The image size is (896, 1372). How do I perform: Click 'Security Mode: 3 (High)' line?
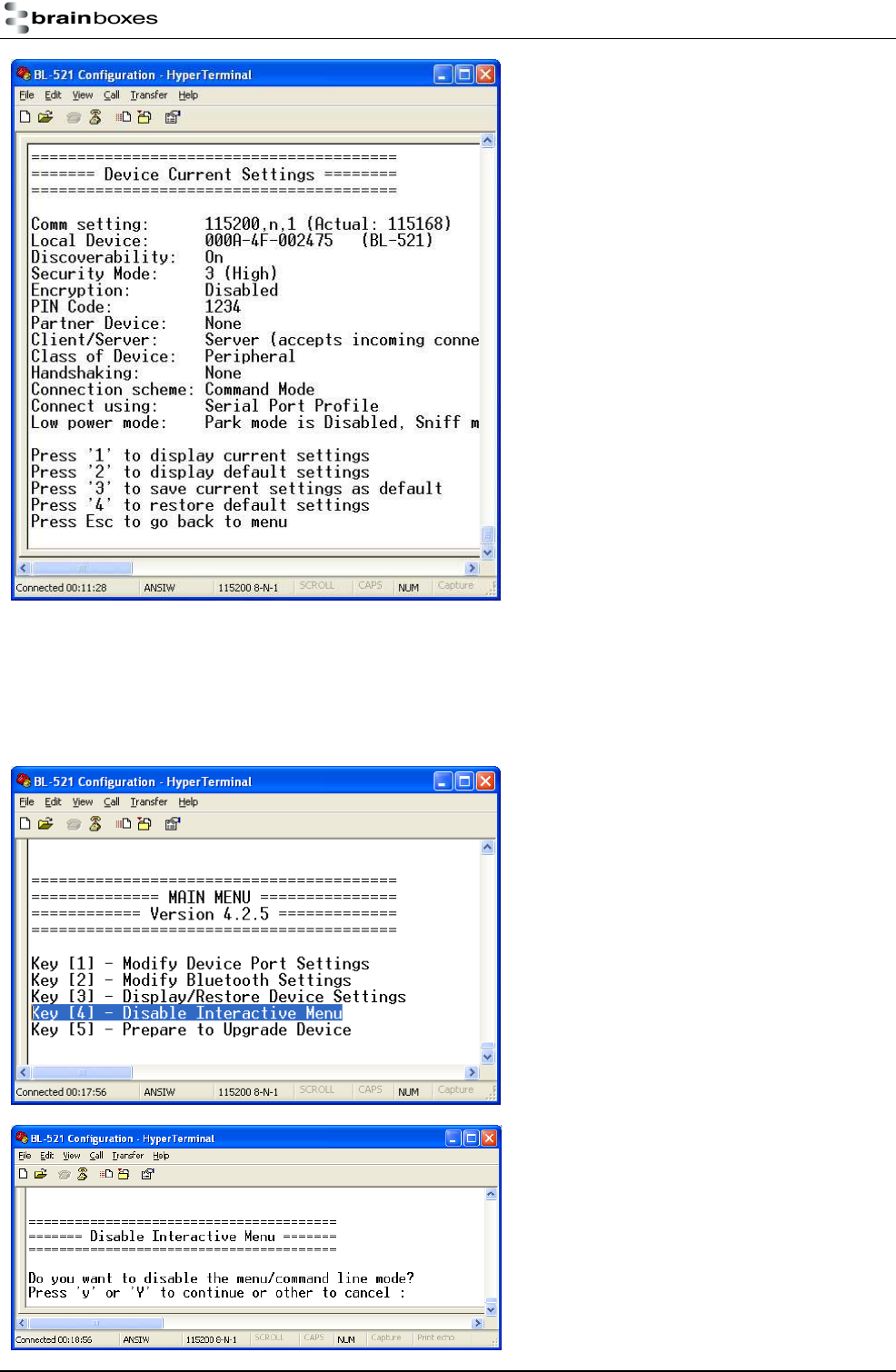(154, 273)
